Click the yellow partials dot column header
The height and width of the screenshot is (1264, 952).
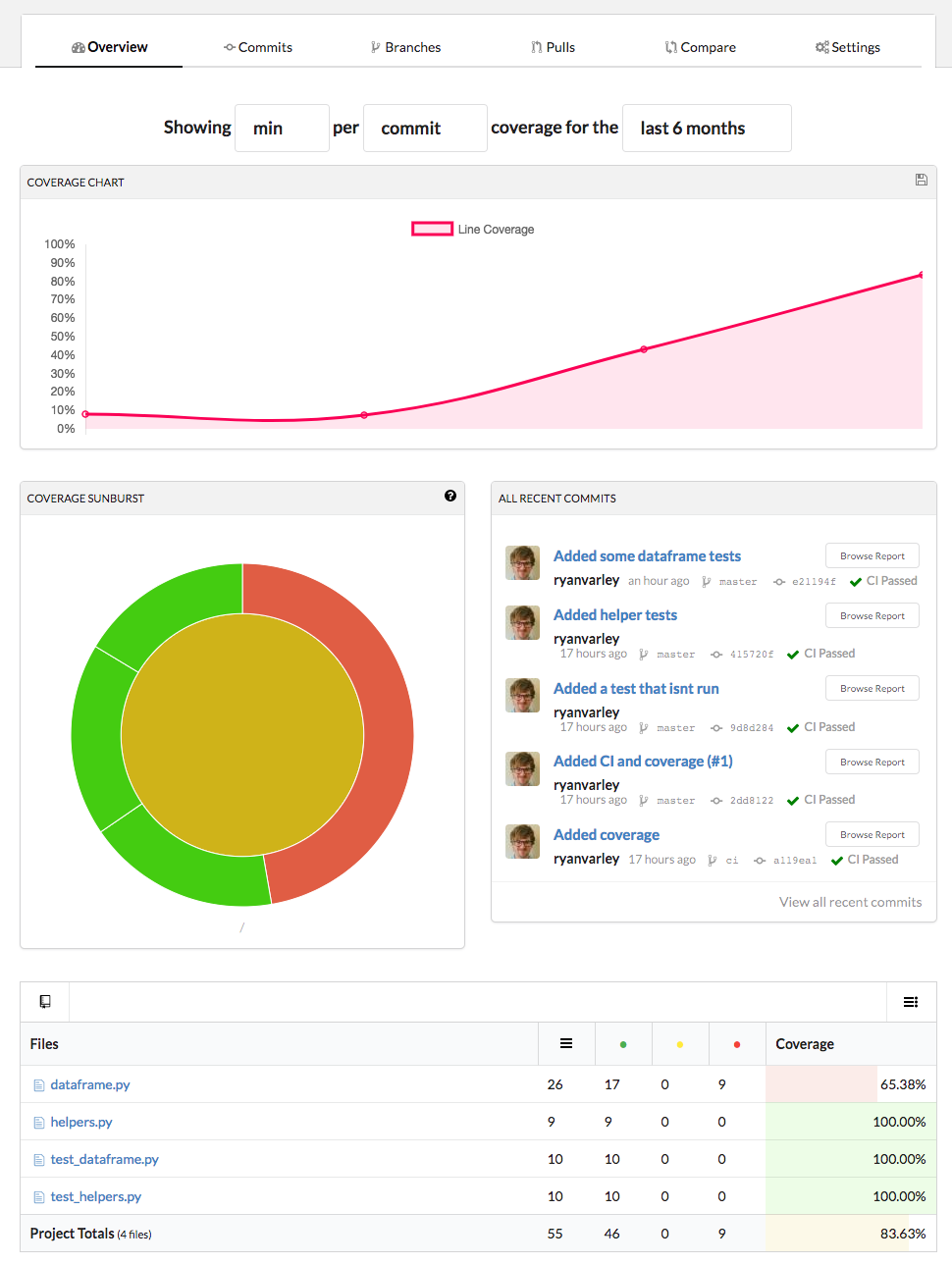point(680,1043)
